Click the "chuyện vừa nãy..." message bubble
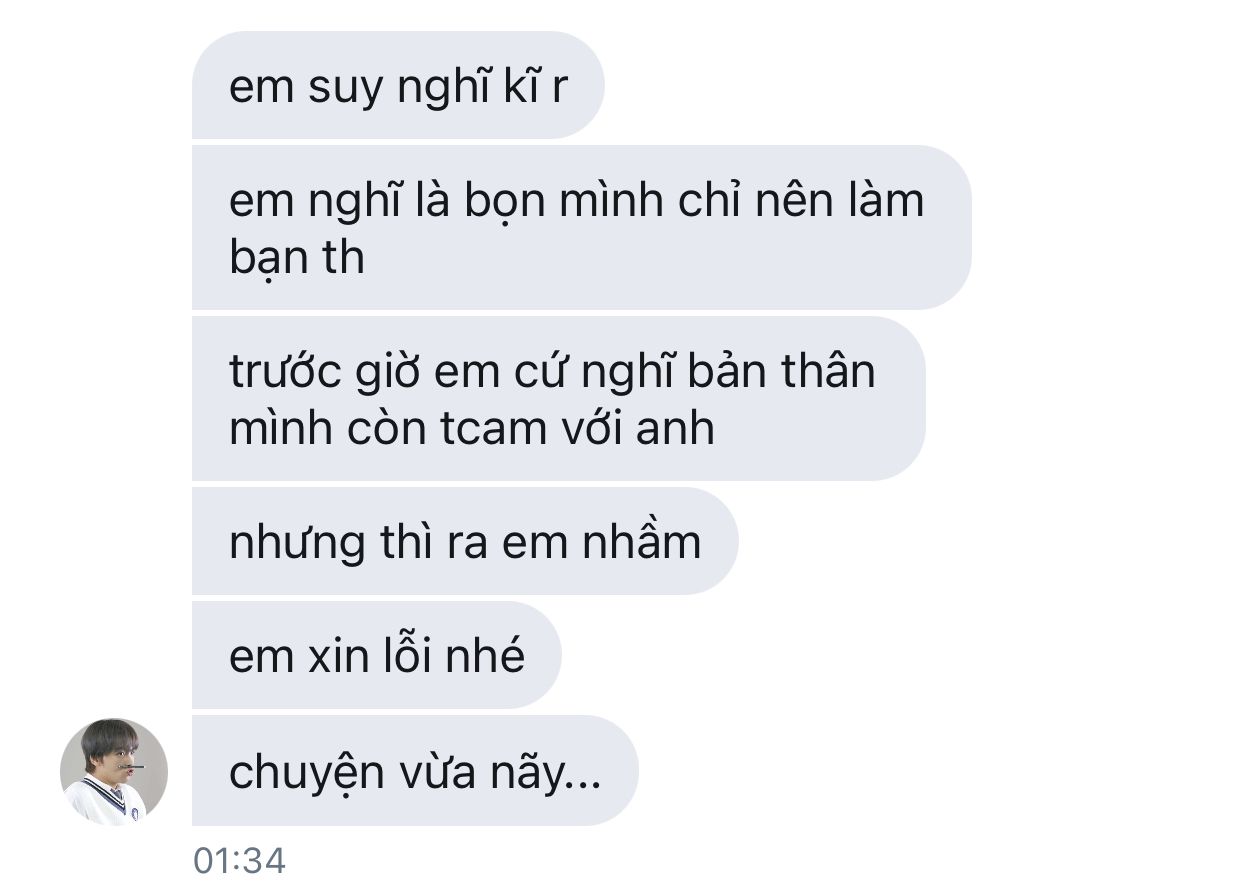Viewport: 1242px width, 883px height. click(x=415, y=770)
